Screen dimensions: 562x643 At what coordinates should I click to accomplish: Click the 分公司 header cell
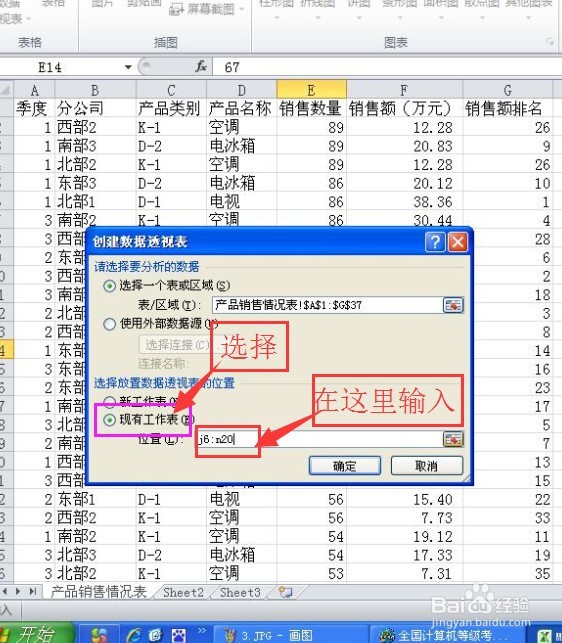95,108
